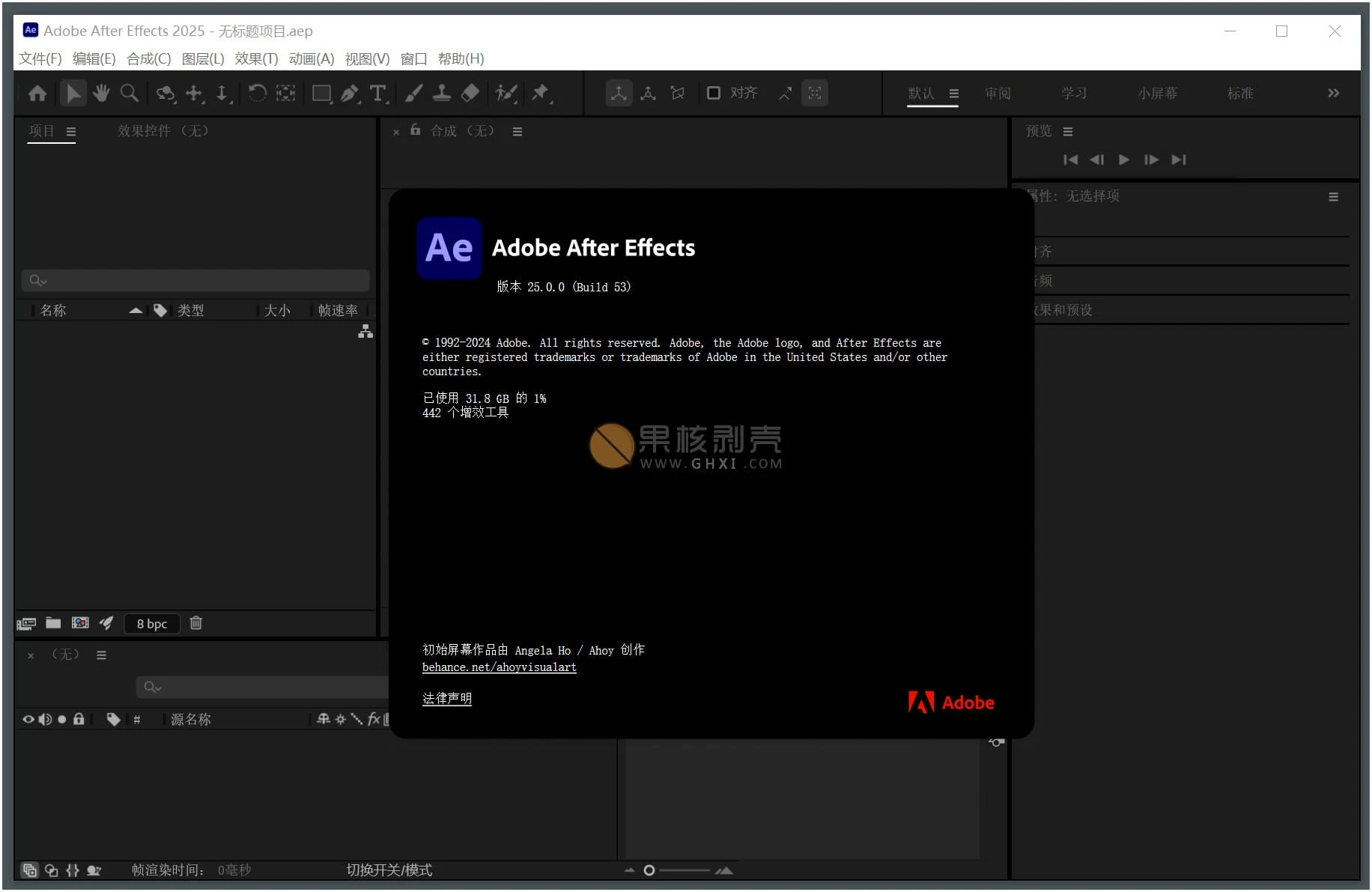Delete selected project items with trash icon
1372x892 pixels.
click(196, 623)
